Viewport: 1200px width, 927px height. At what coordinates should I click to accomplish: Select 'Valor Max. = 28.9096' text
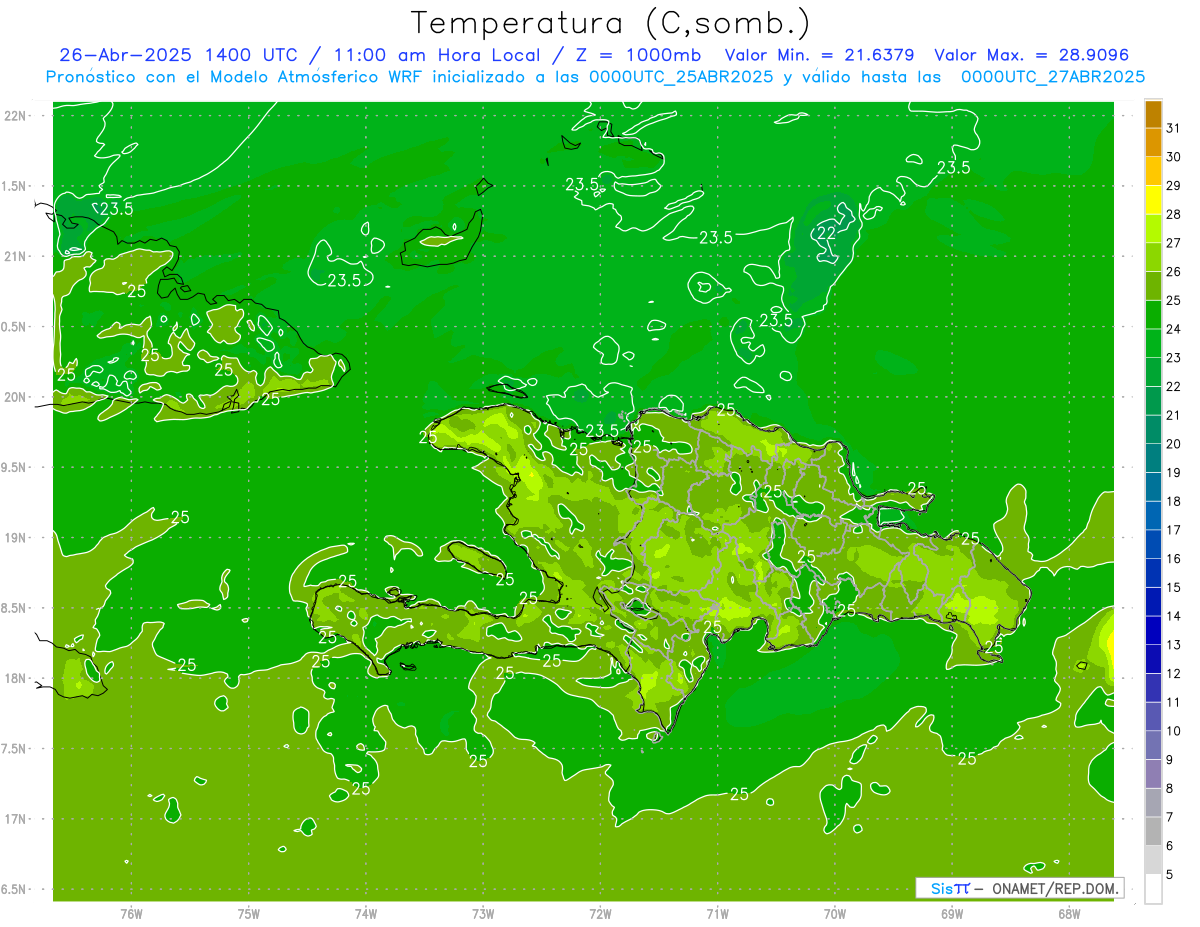[1031, 55]
